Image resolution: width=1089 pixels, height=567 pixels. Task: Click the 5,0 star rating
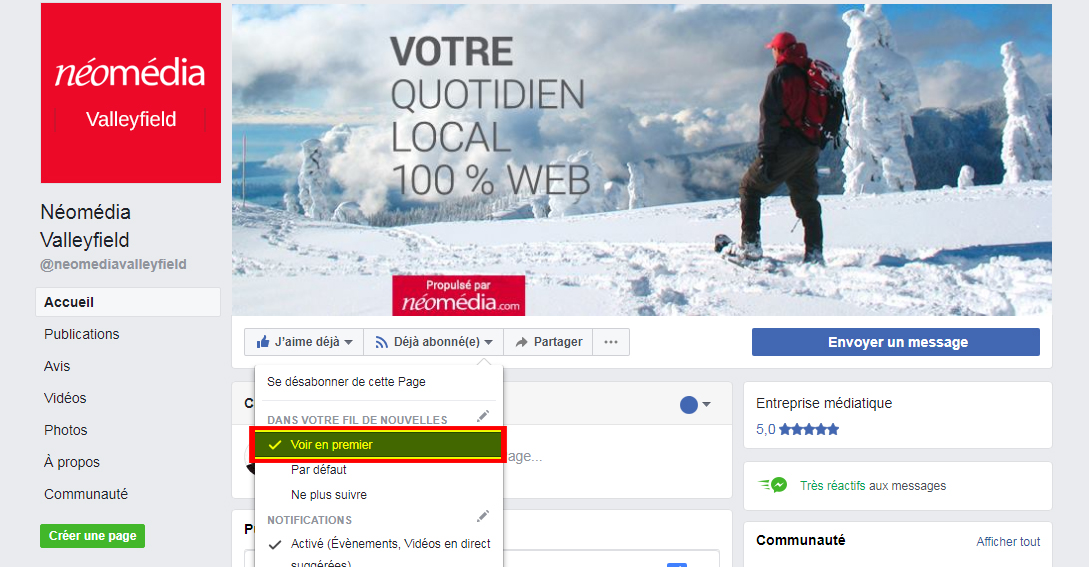pyautogui.click(x=797, y=429)
